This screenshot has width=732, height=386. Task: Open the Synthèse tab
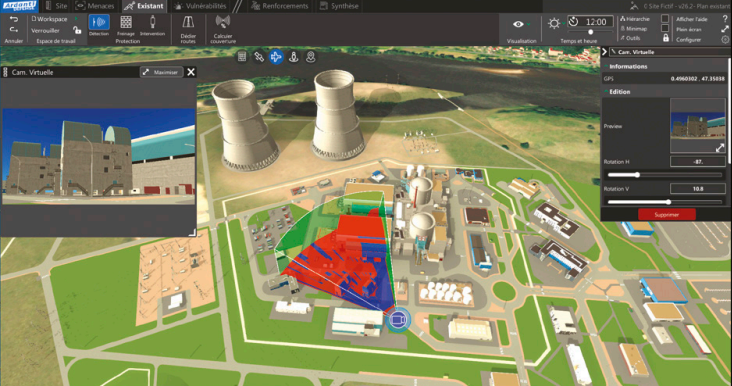(x=339, y=6)
